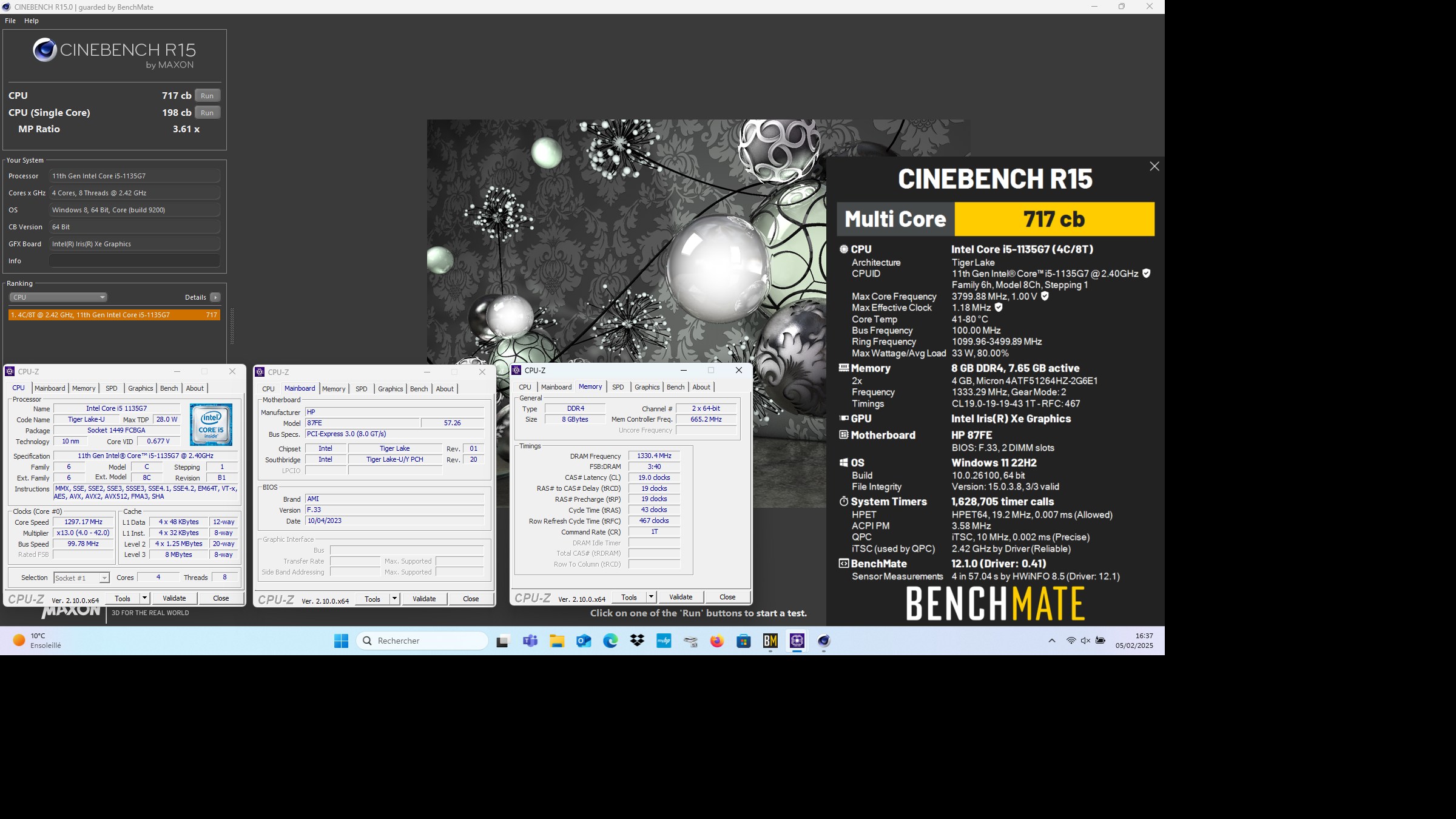
Task: Click the taskbar icon left of Firefox
Action: tap(690, 641)
